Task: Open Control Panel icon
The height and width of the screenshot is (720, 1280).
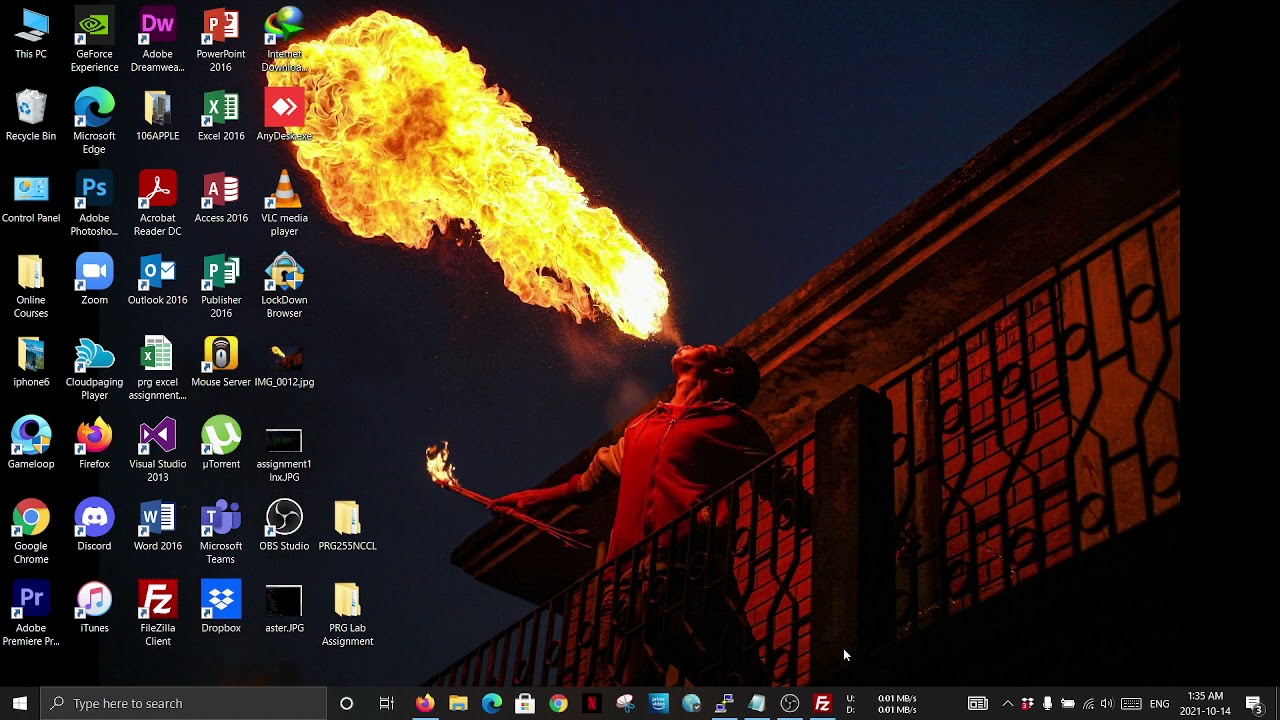Action: click(31, 198)
